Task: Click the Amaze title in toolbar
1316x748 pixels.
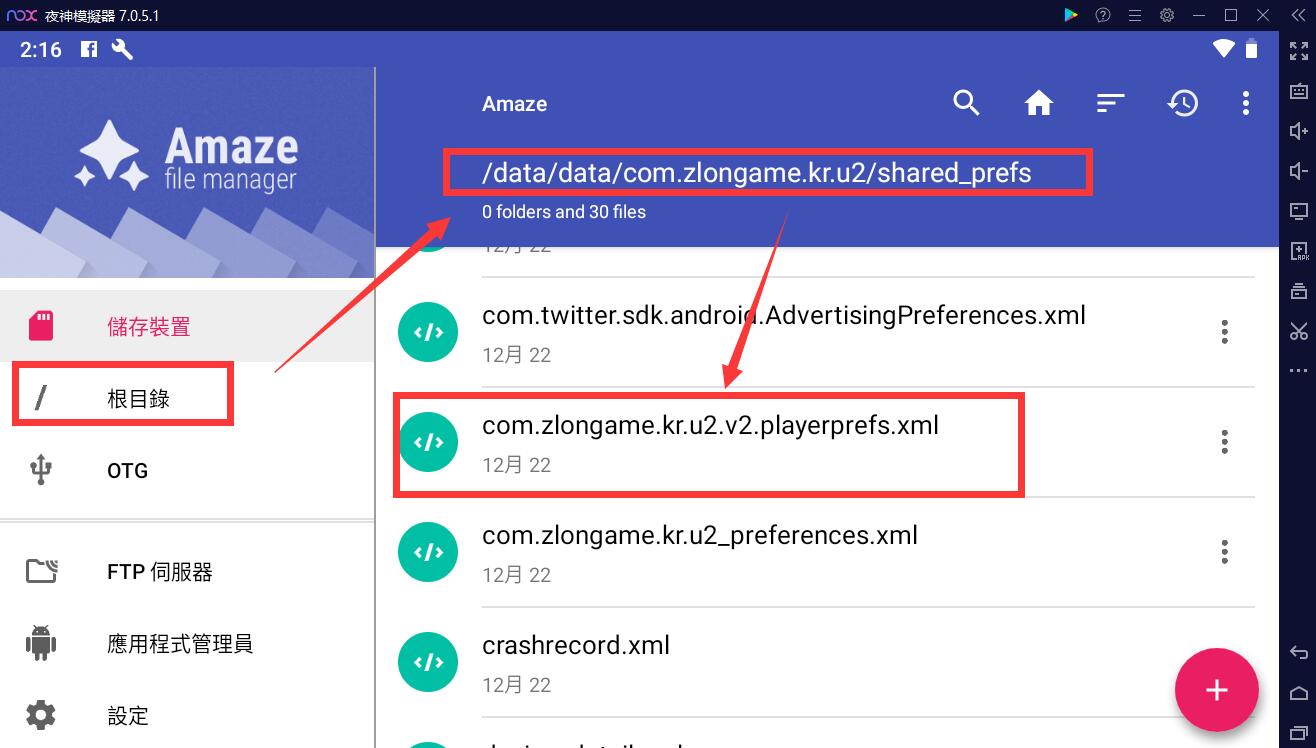Action: (514, 104)
